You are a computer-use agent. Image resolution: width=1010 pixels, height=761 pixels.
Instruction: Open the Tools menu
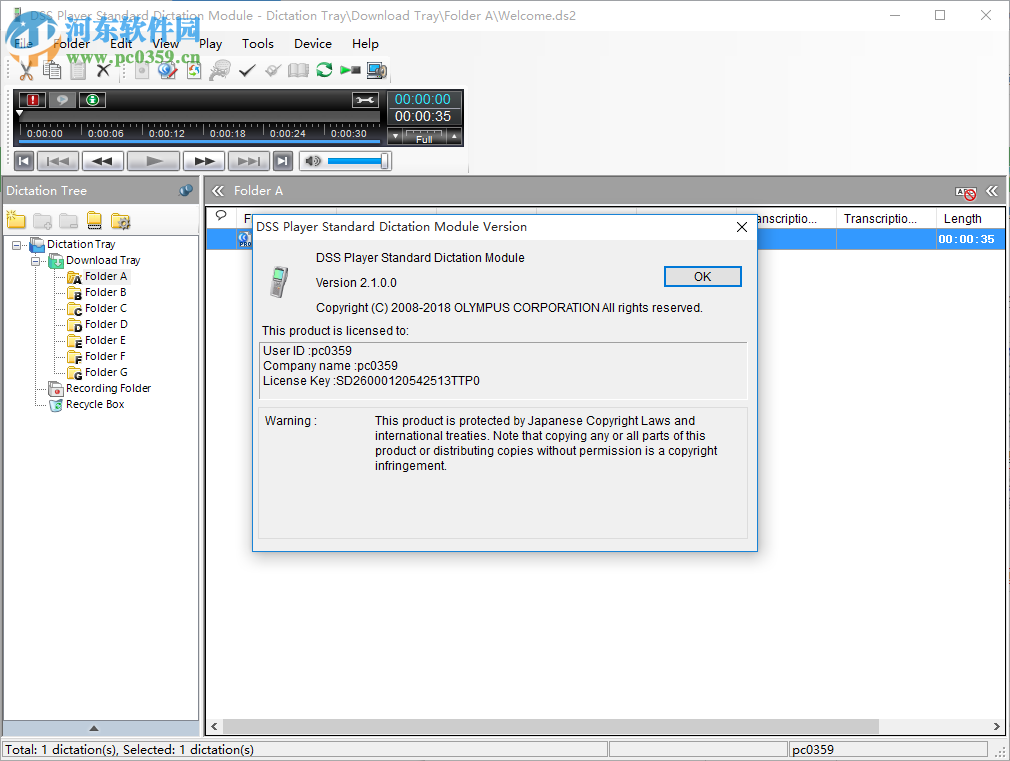(x=258, y=43)
